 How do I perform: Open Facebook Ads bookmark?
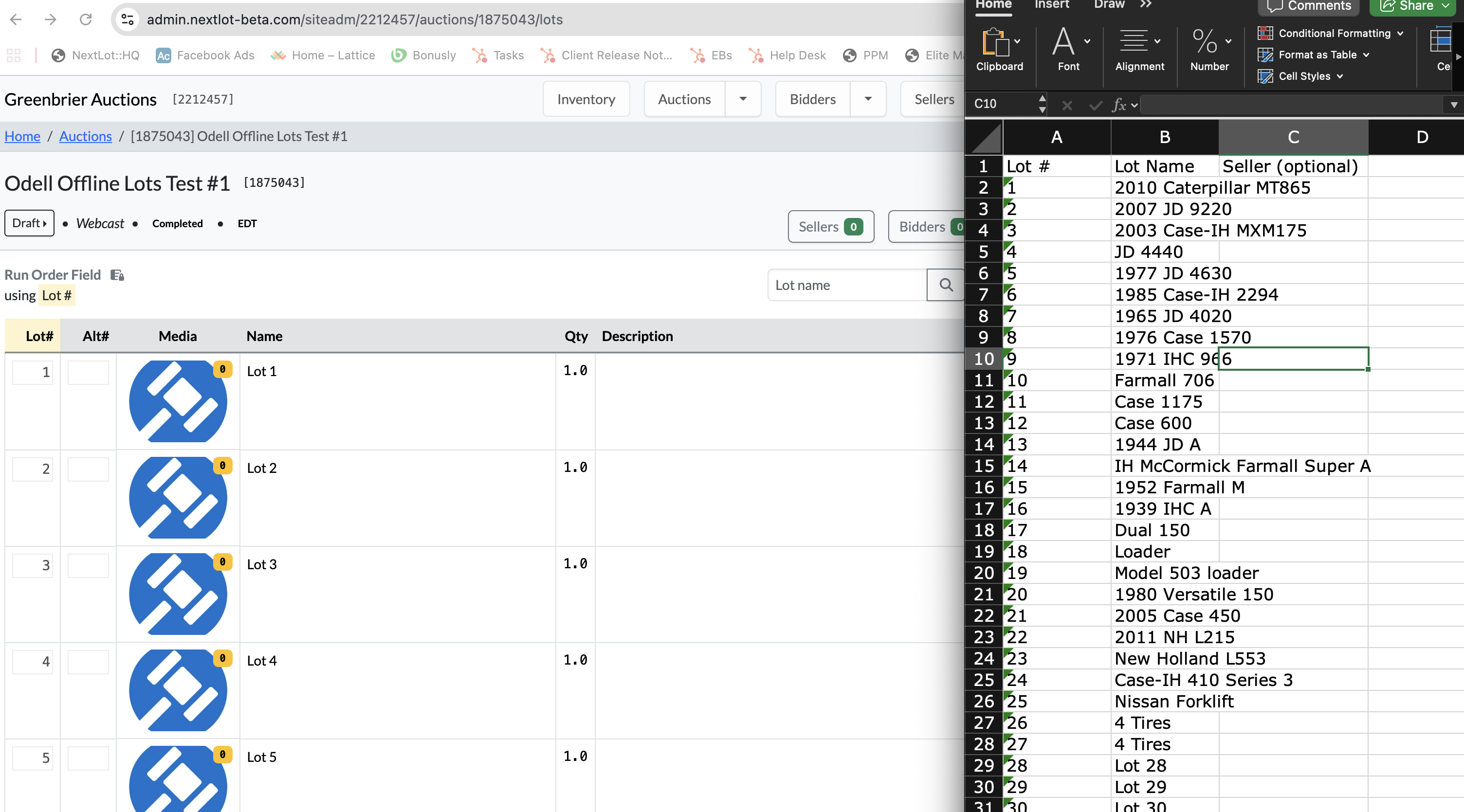coord(205,55)
